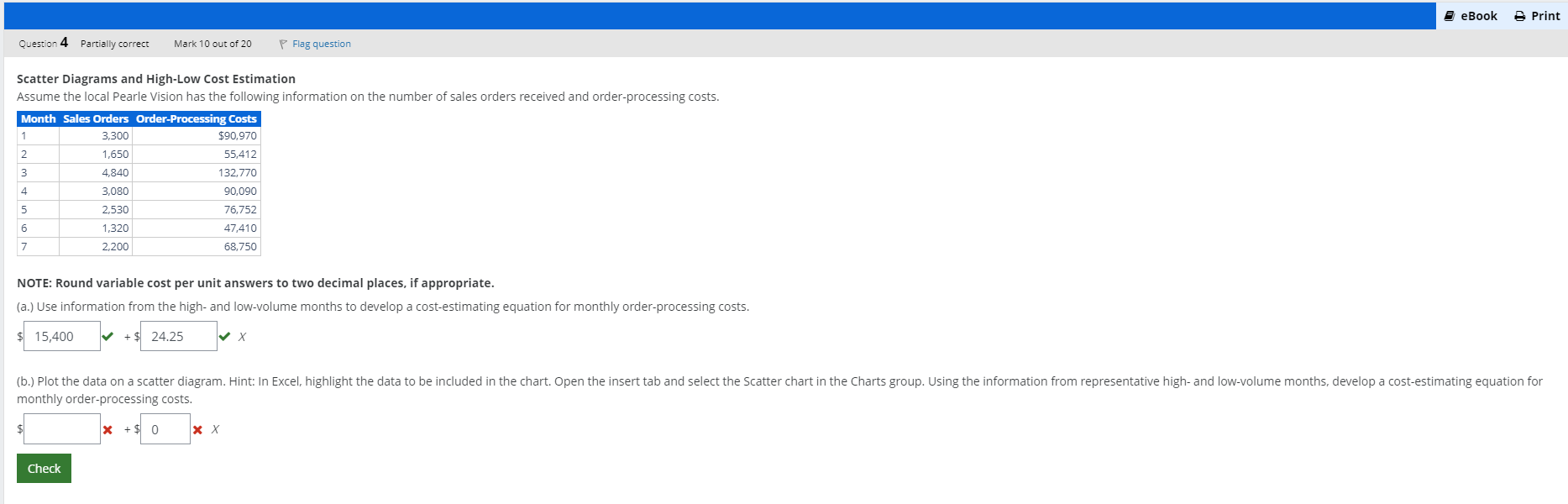The height and width of the screenshot is (504, 1568).
Task: Click the cost cell 55,412
Action: click(197, 155)
